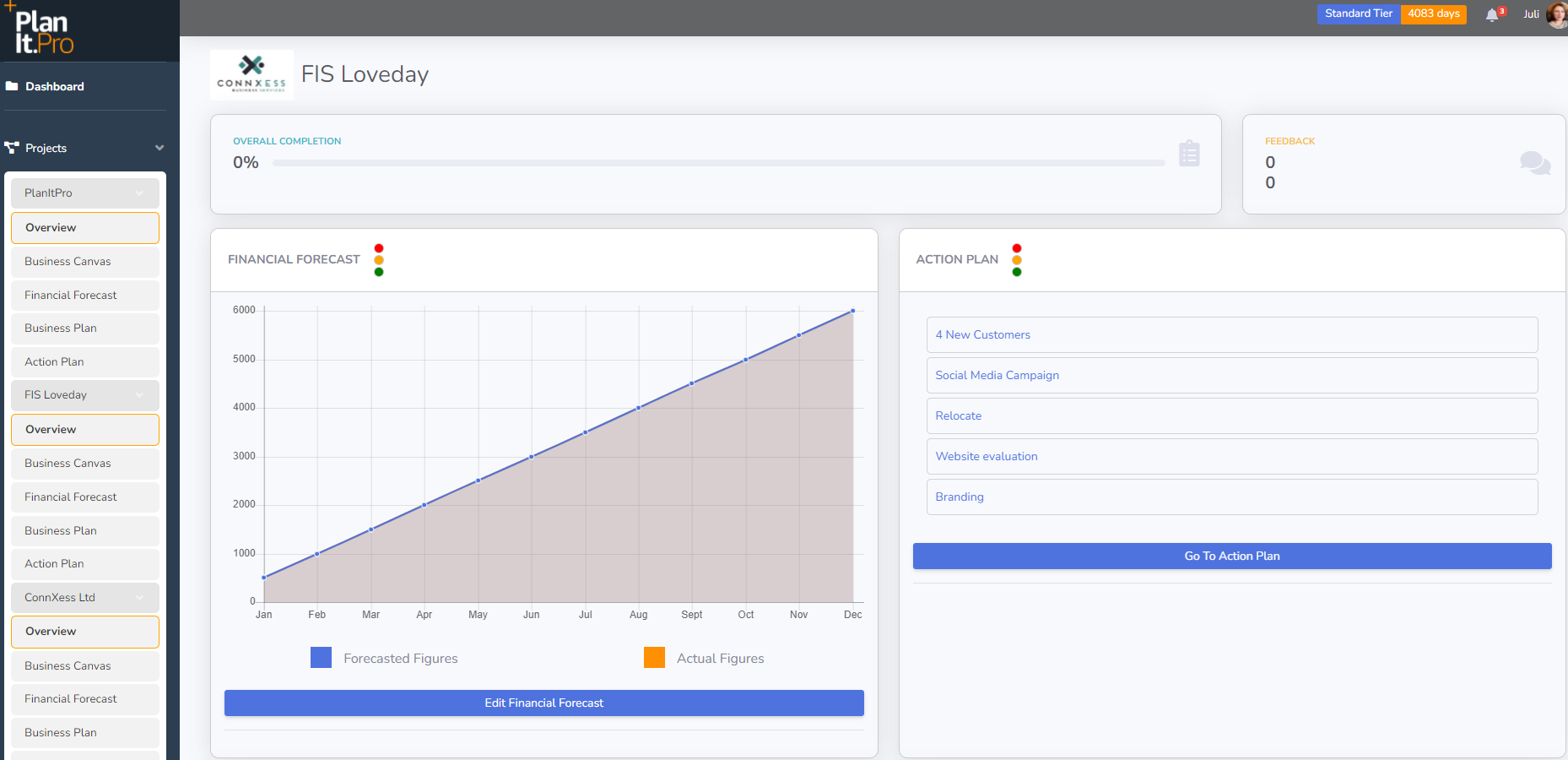The height and width of the screenshot is (760, 1568).
Task: Click the Go To Action Plan button
Action: (x=1232, y=556)
